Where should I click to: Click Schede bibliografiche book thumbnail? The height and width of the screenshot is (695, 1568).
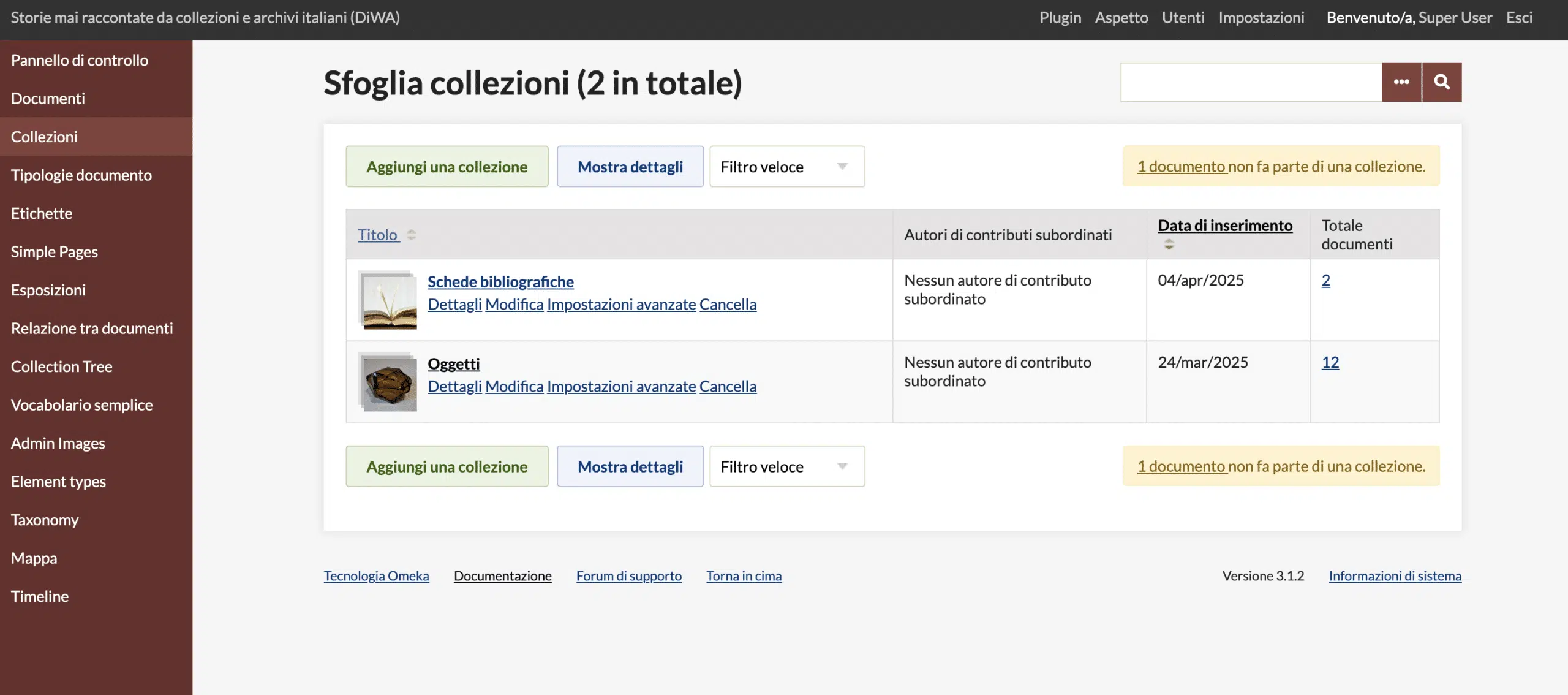pos(388,300)
